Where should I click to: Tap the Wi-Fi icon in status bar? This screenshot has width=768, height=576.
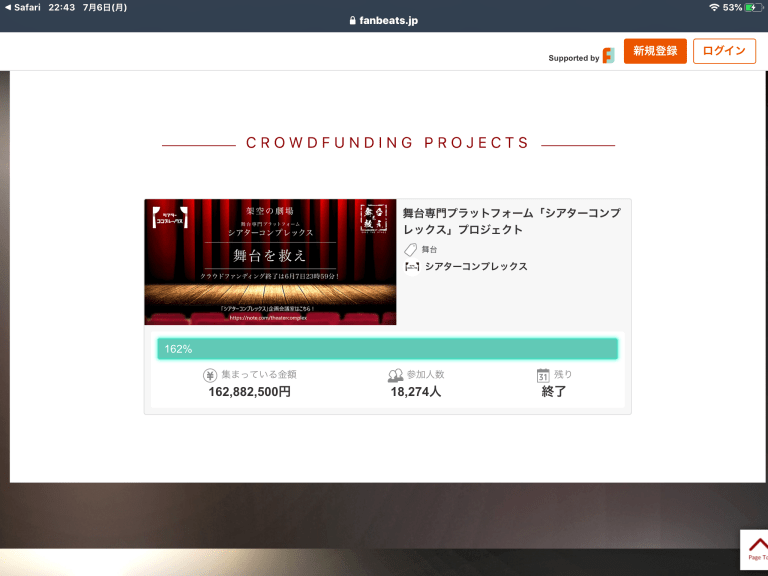[x=713, y=7]
